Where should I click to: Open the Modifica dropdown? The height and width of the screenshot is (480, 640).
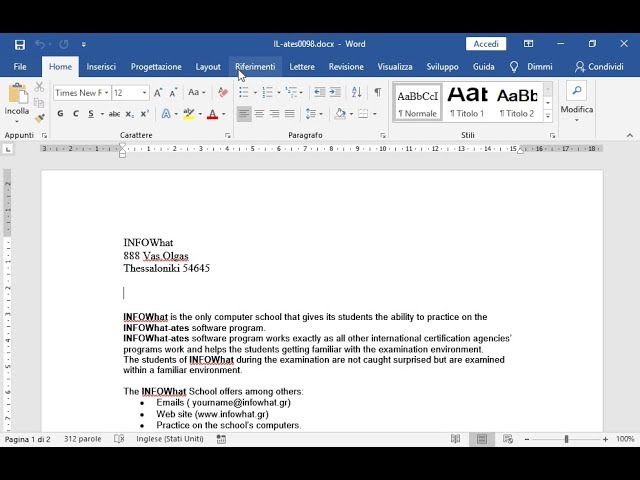click(577, 102)
